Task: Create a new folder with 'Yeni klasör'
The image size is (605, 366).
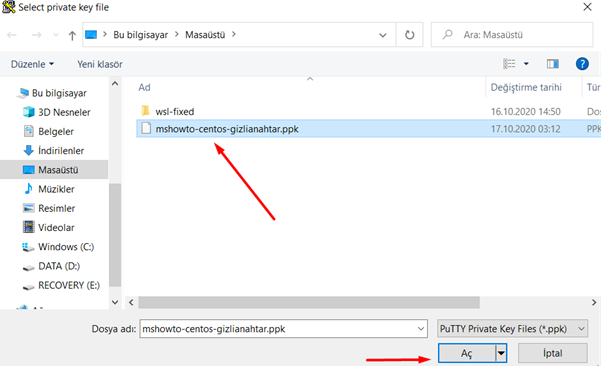Action: point(100,64)
